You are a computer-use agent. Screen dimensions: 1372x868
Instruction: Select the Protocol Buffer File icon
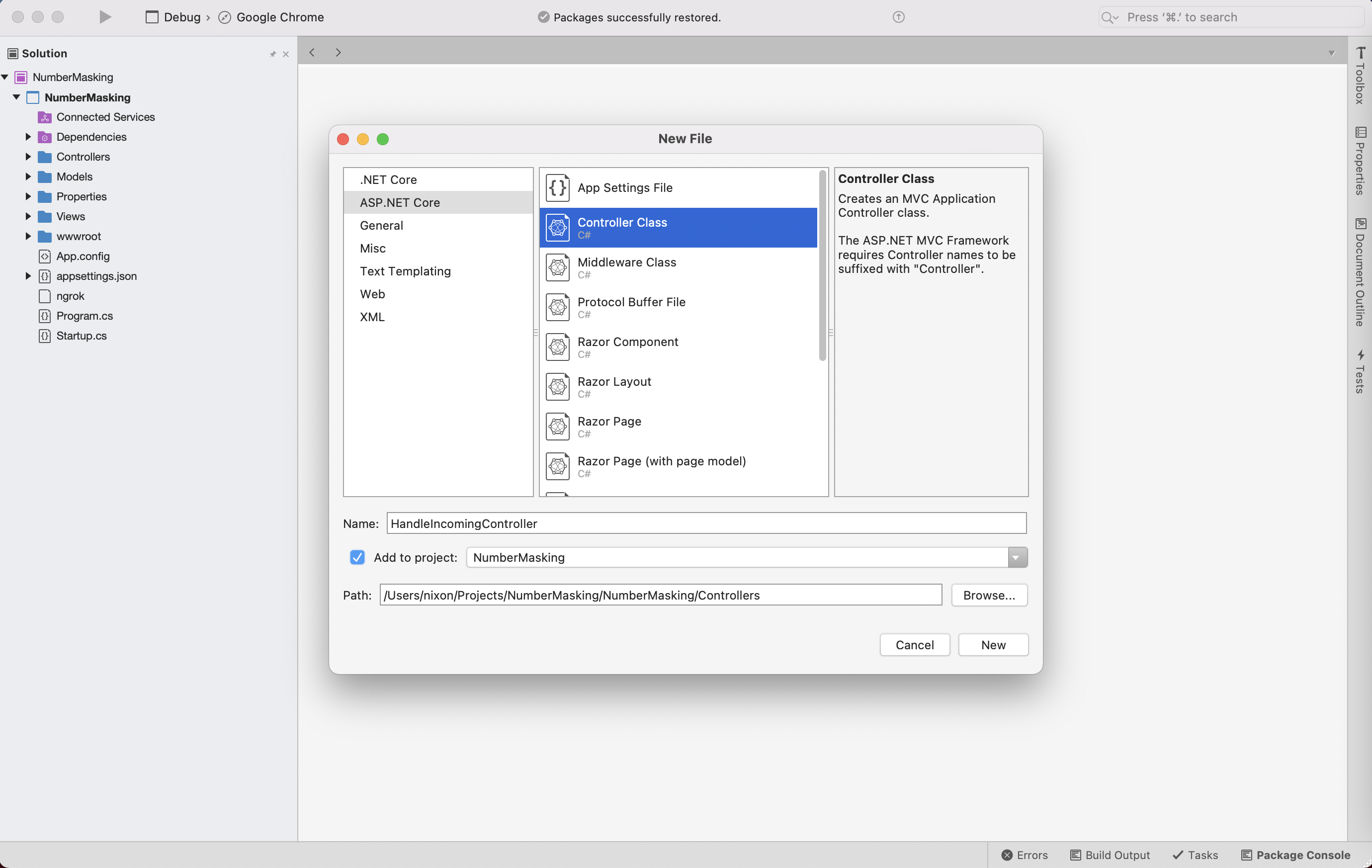(557, 307)
